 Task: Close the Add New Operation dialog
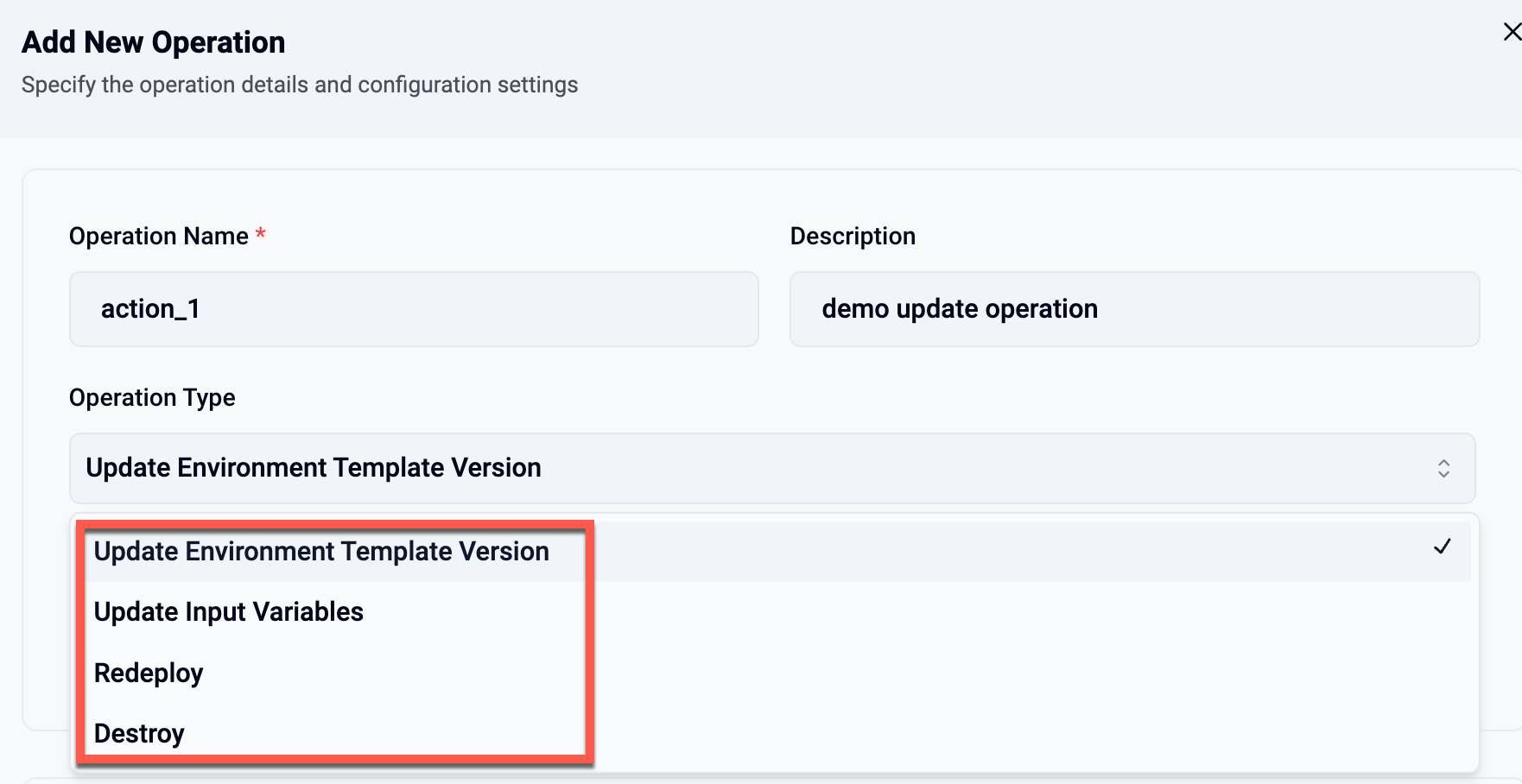pos(1511,33)
